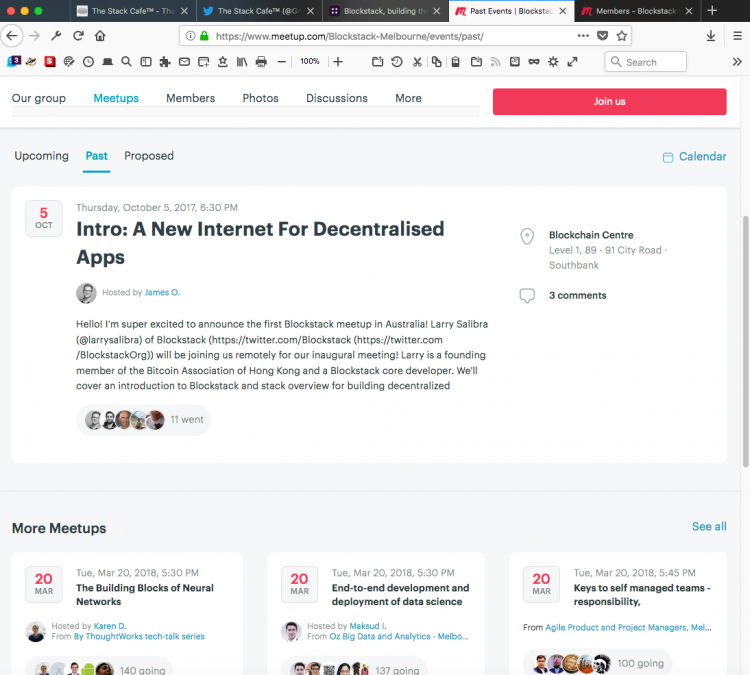Go to the browser home page
This screenshot has width=750, height=675.
pos(100,36)
